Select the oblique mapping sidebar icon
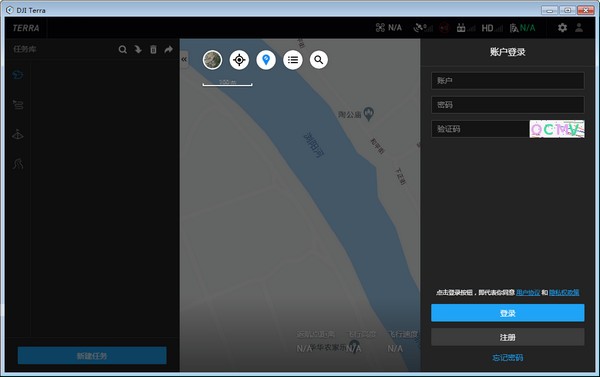Viewport: 600px width, 377px height. point(18,135)
